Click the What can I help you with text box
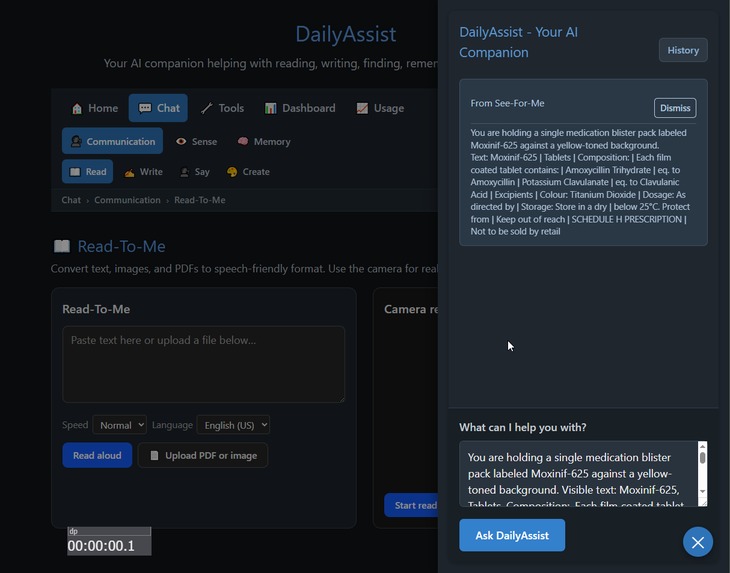The width and height of the screenshot is (730, 573). tap(583, 474)
